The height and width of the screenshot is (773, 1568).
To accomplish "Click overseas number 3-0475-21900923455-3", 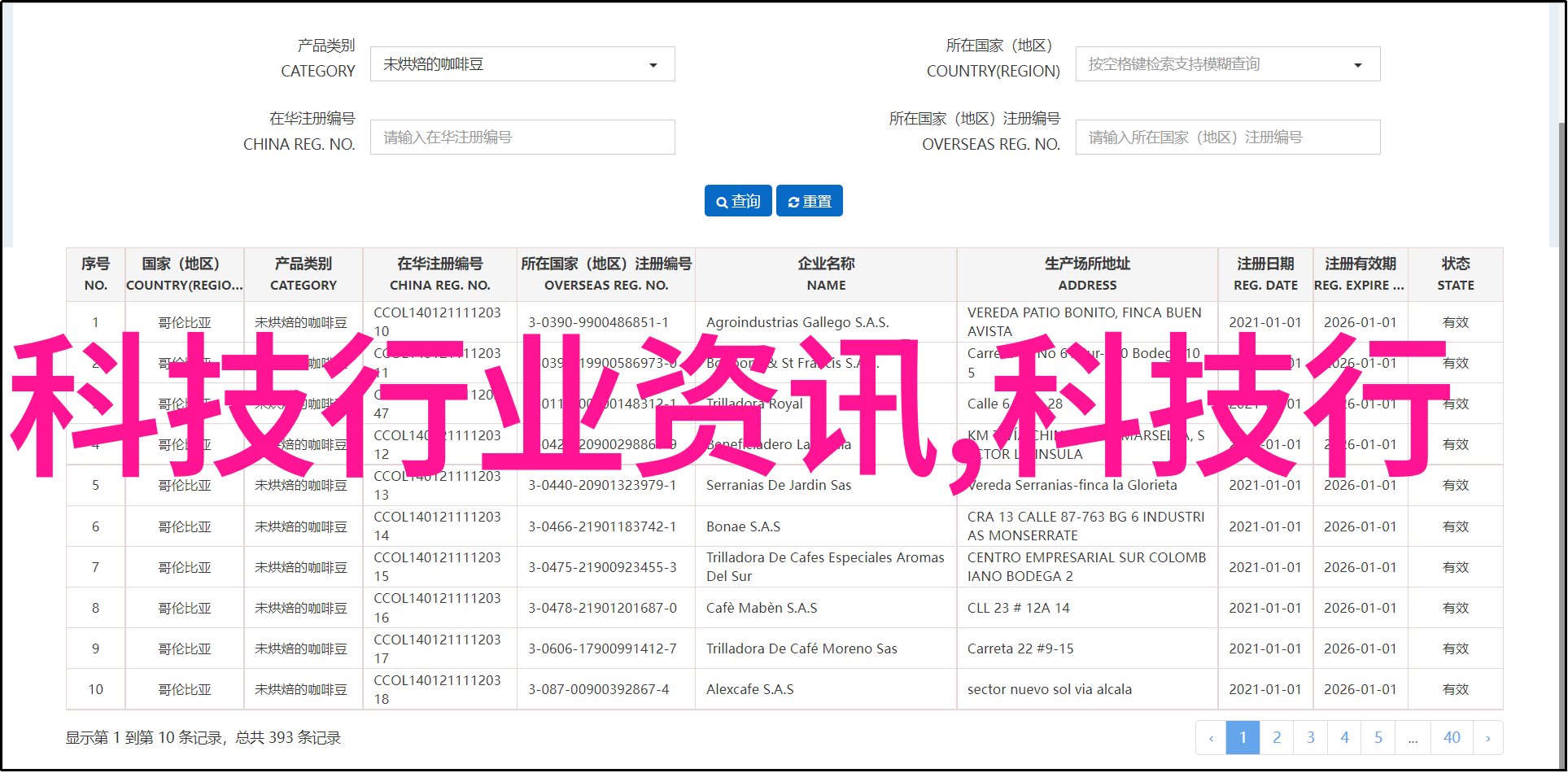I will [x=602, y=567].
